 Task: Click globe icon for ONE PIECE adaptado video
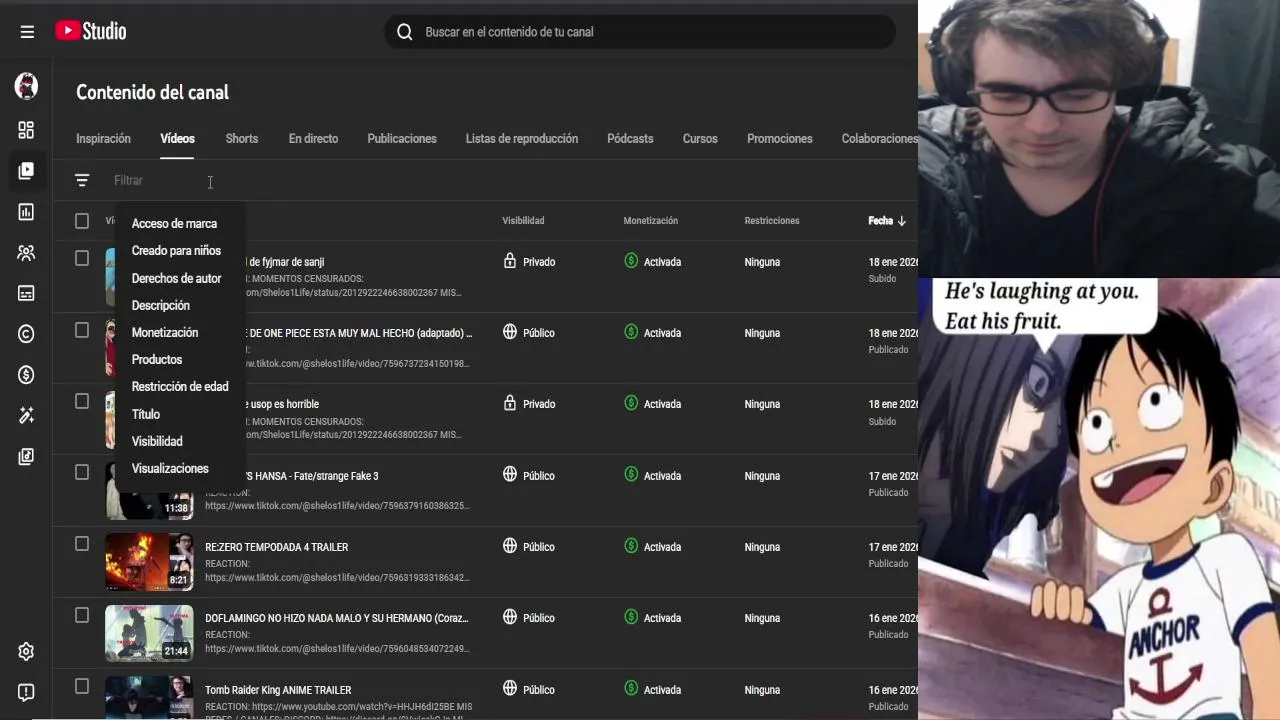(x=510, y=332)
